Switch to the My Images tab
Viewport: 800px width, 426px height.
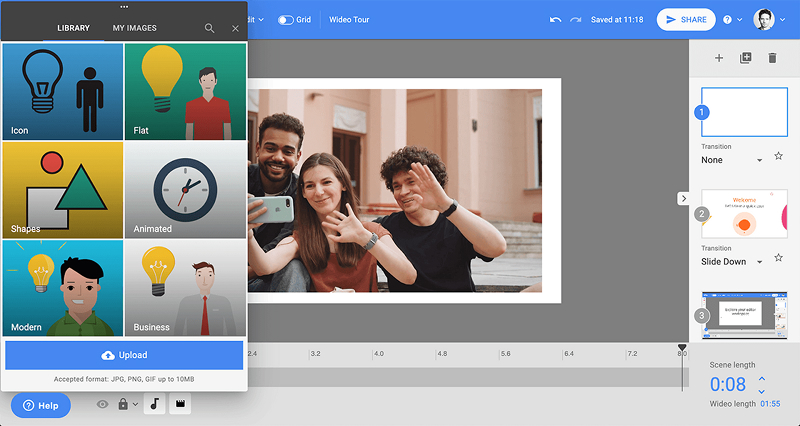click(x=134, y=28)
